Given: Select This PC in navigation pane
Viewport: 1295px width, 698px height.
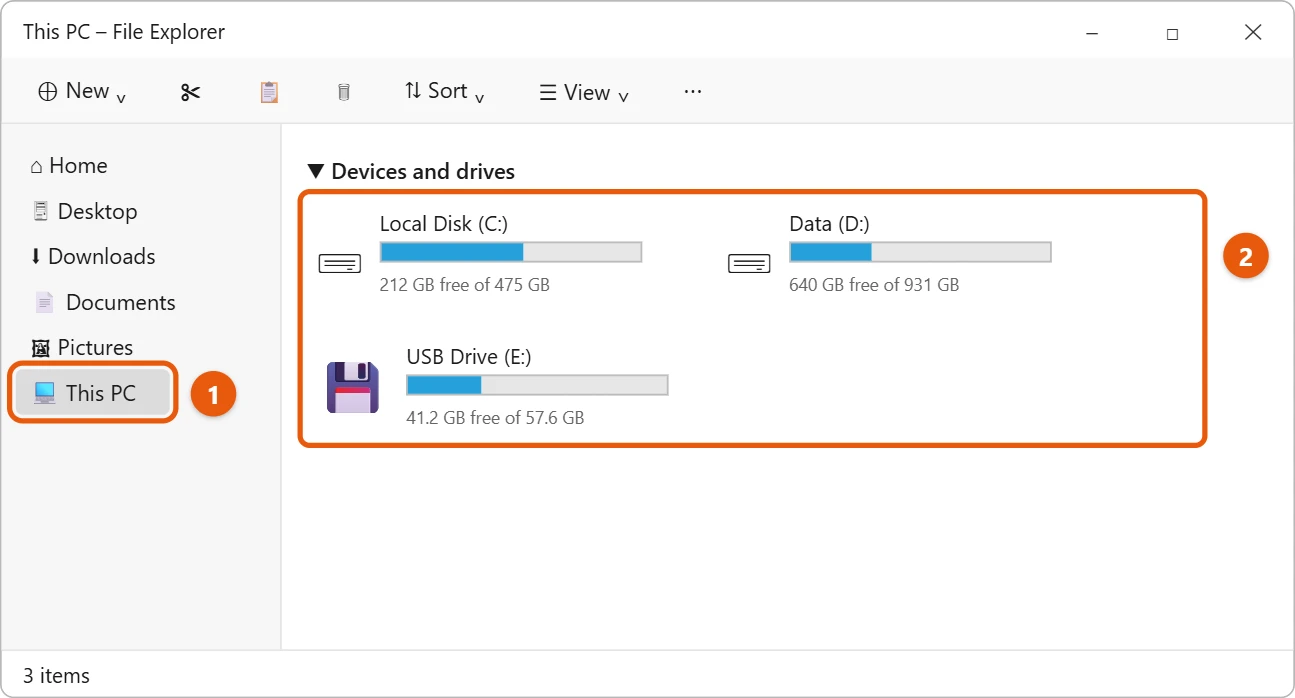Looking at the screenshot, I should pyautogui.click(x=94, y=393).
